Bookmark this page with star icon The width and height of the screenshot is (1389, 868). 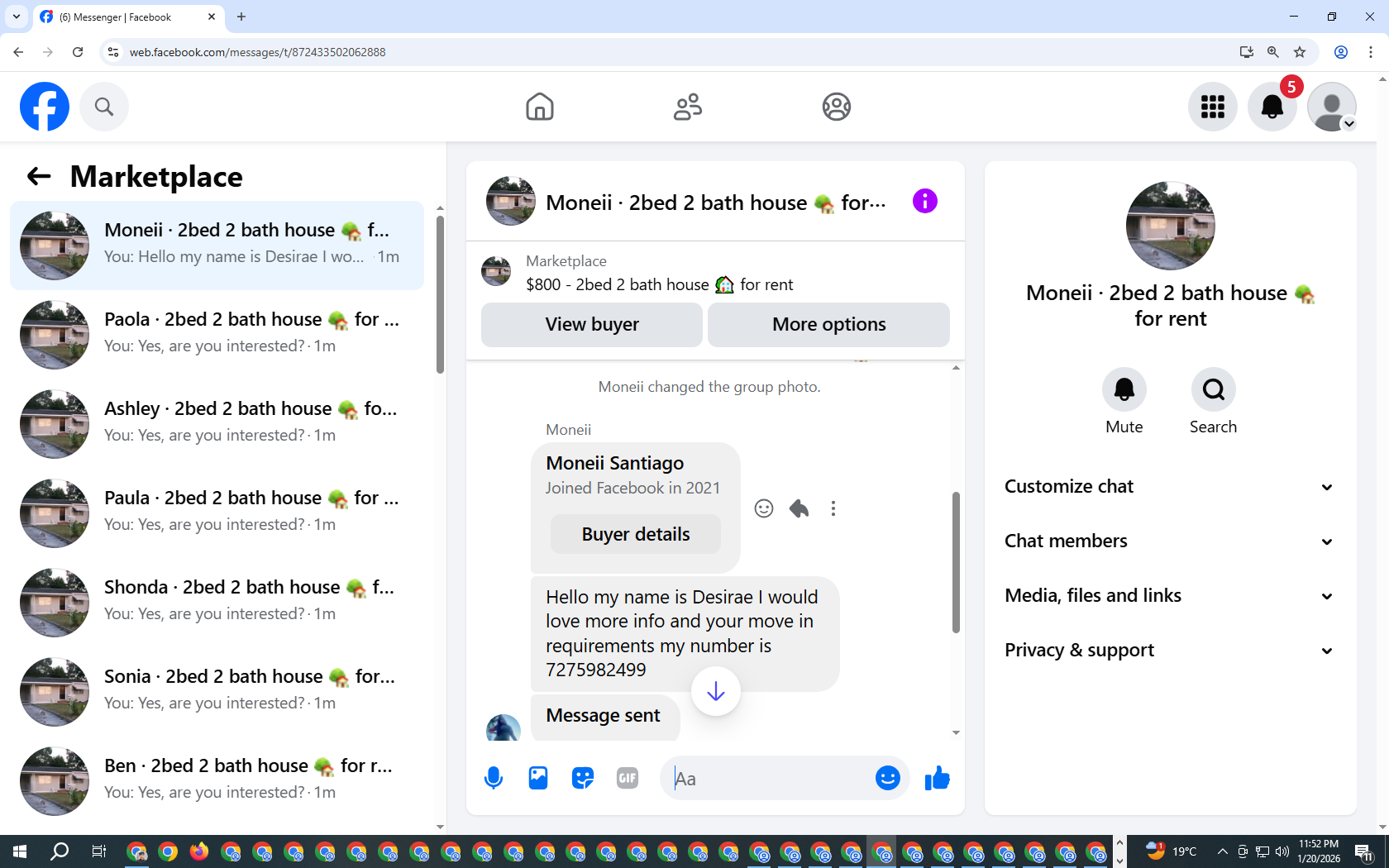tap(1300, 52)
